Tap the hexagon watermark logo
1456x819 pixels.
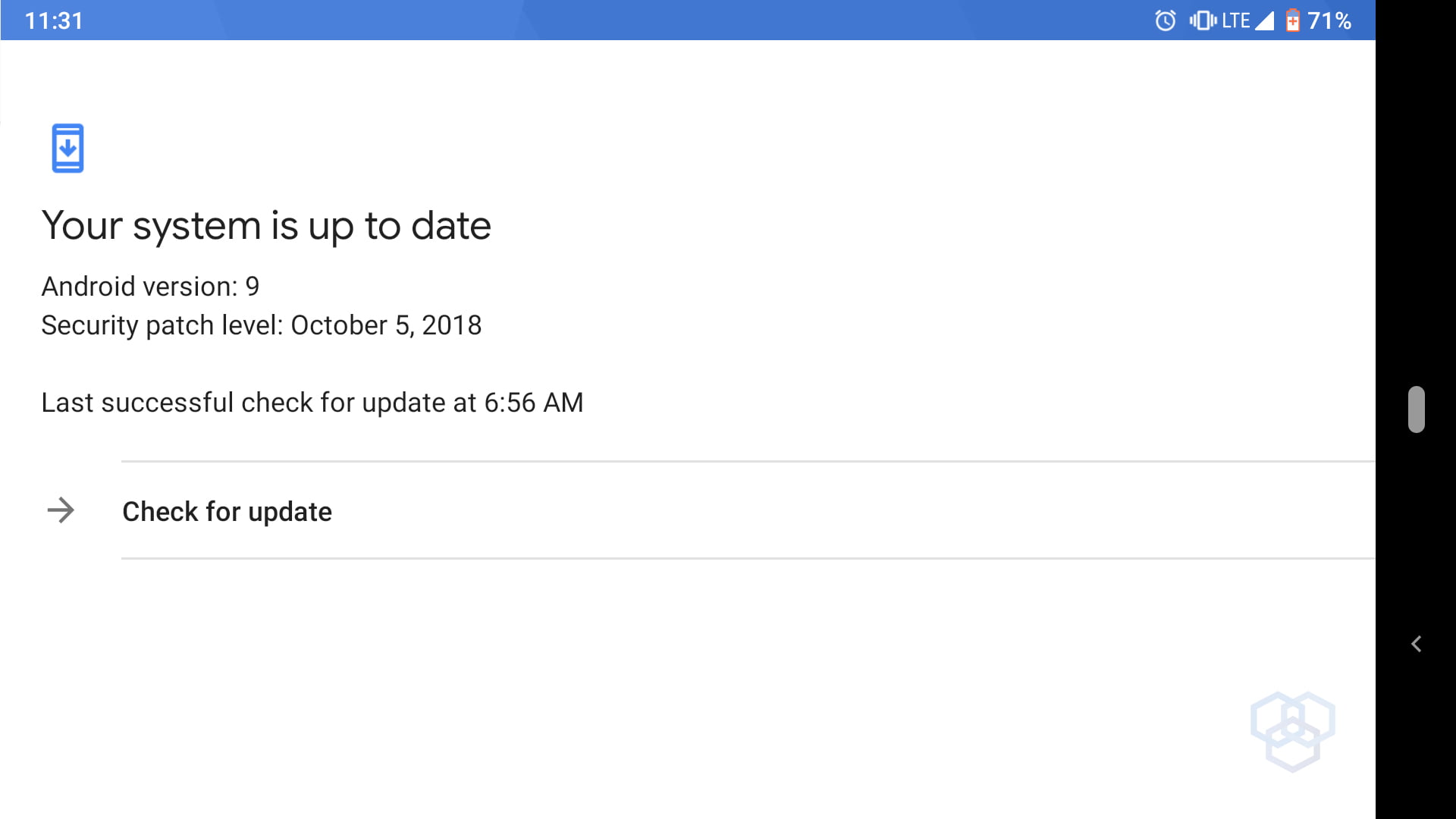click(1292, 731)
